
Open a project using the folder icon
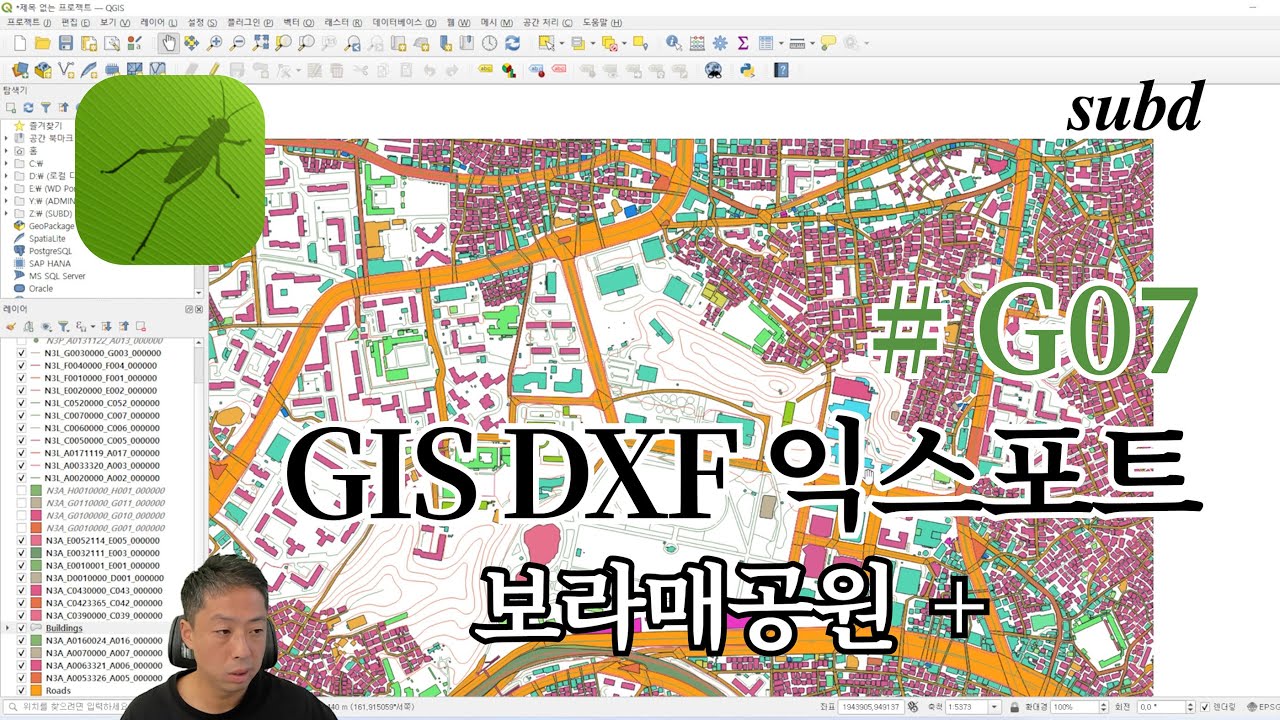click(42, 43)
